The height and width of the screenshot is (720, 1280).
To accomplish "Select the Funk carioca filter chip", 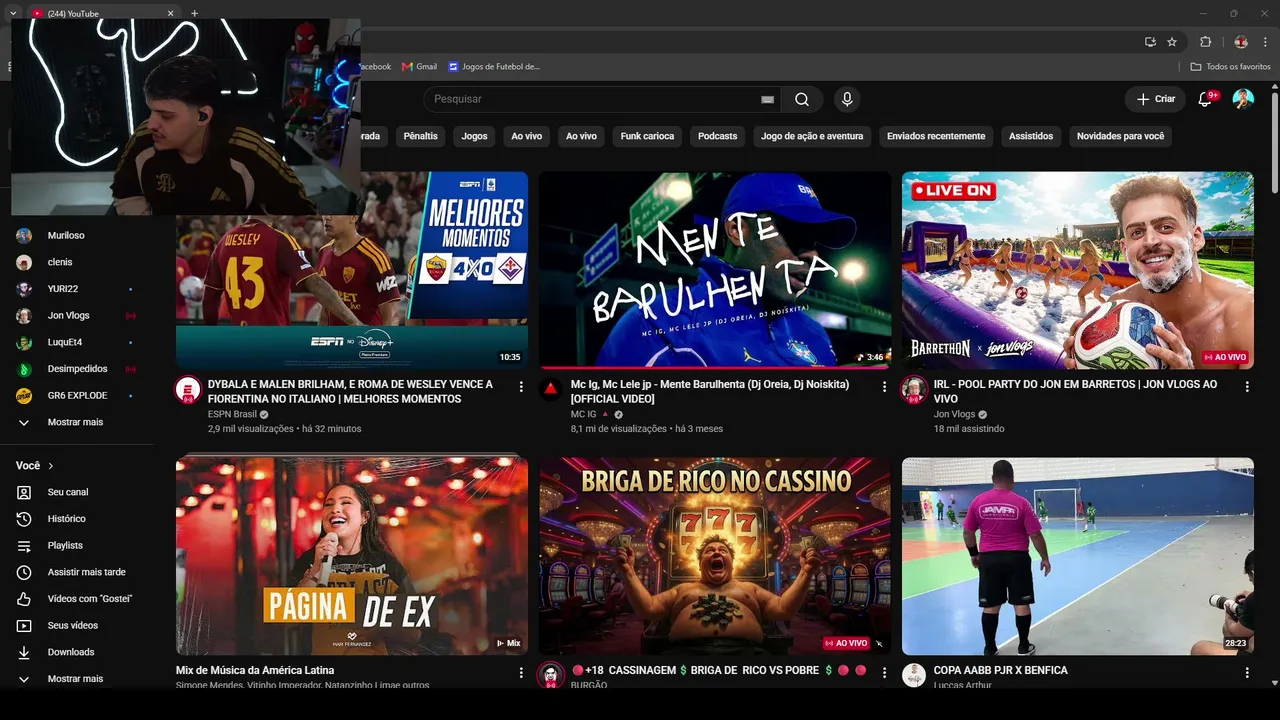I will (647, 136).
